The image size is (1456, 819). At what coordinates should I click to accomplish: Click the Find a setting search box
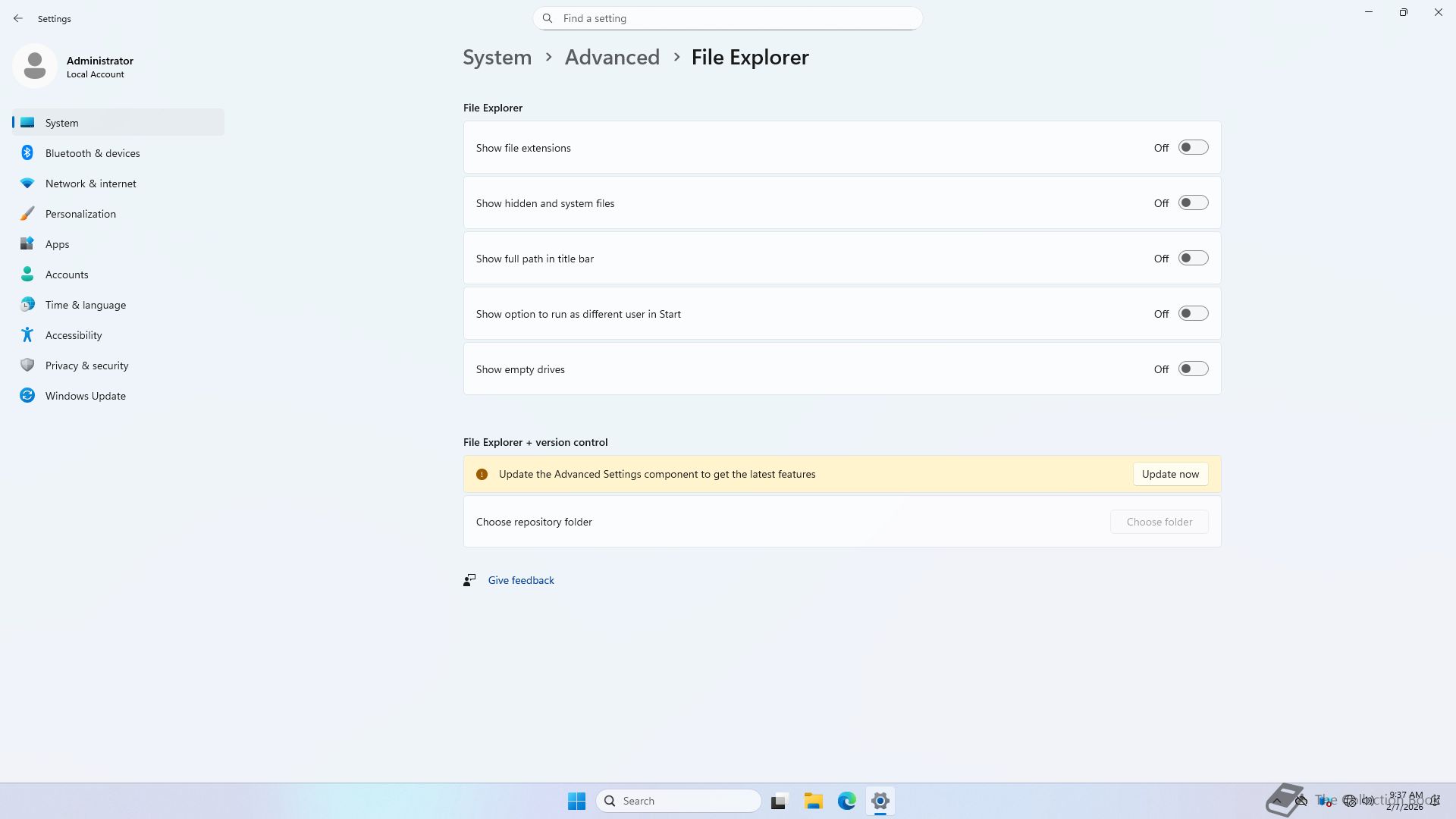(x=728, y=18)
